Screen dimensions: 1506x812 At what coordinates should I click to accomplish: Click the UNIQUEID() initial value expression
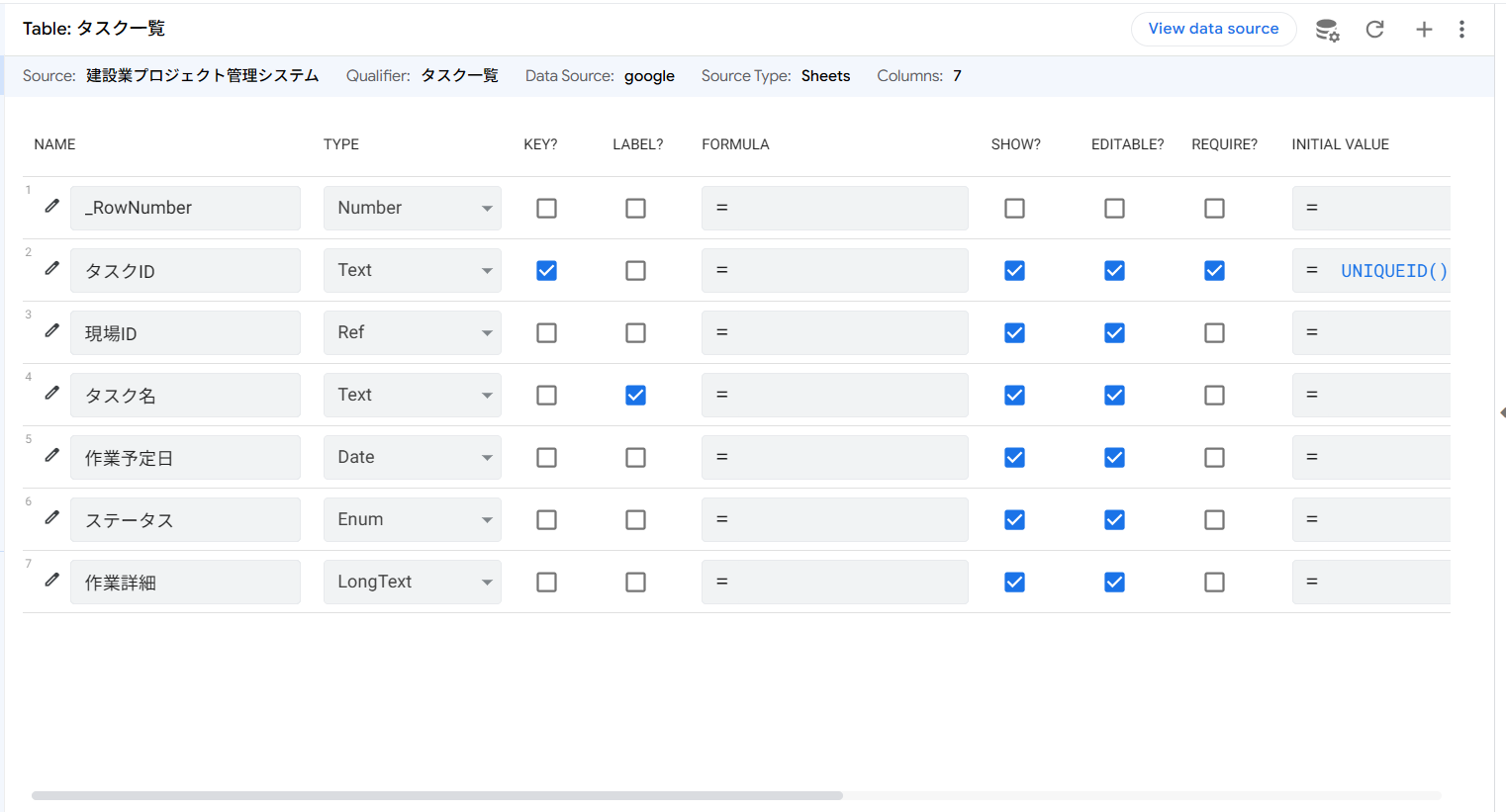pyautogui.click(x=1393, y=271)
